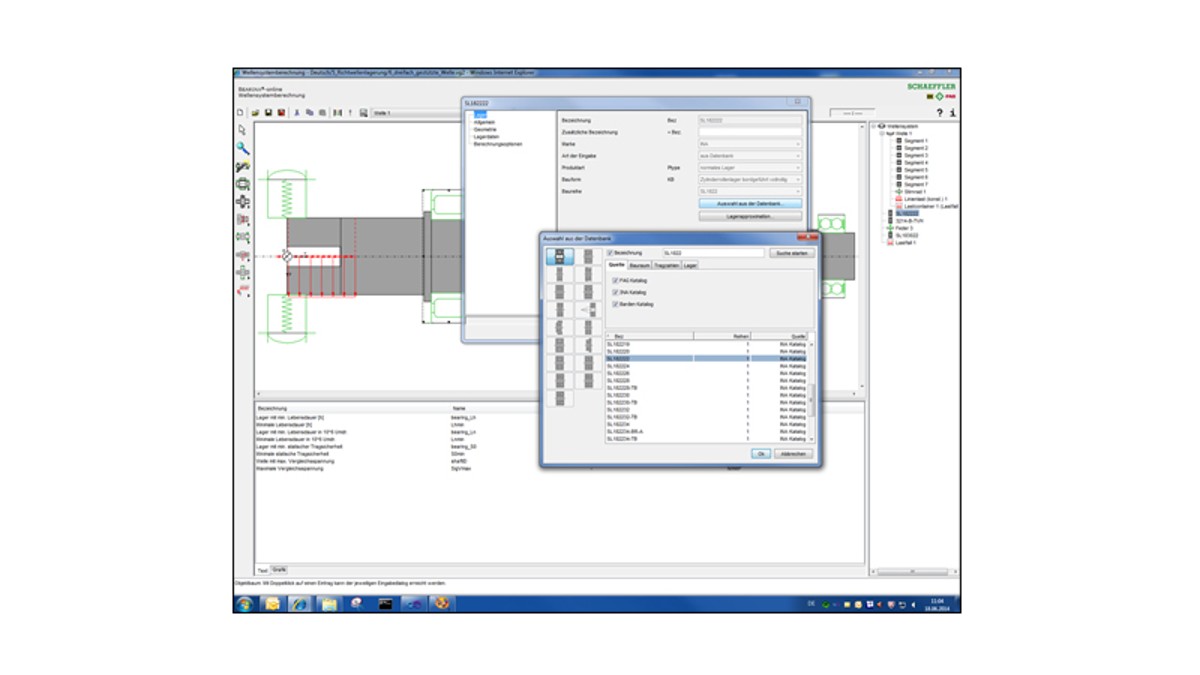Open the Baureihe dropdown
This screenshot has width=1200, height=675.
coord(749,191)
